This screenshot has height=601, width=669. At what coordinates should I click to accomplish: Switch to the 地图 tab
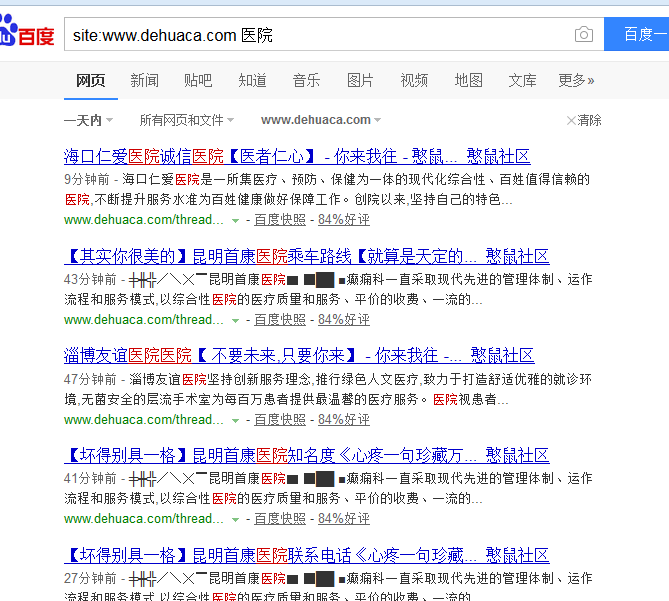pos(468,80)
